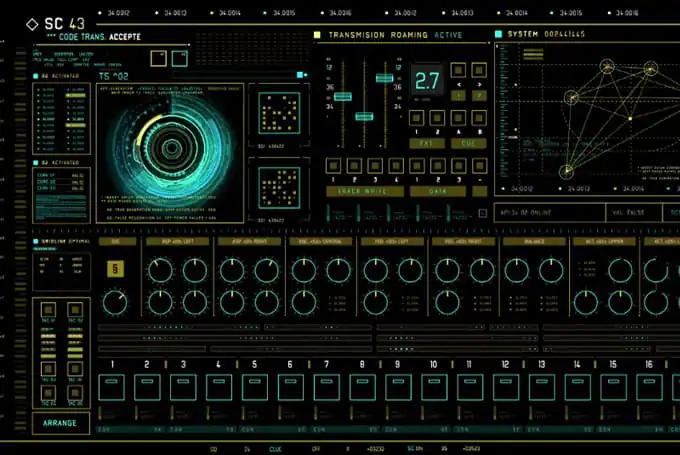
Task: Toggle step pad 13
Action: 542,387
